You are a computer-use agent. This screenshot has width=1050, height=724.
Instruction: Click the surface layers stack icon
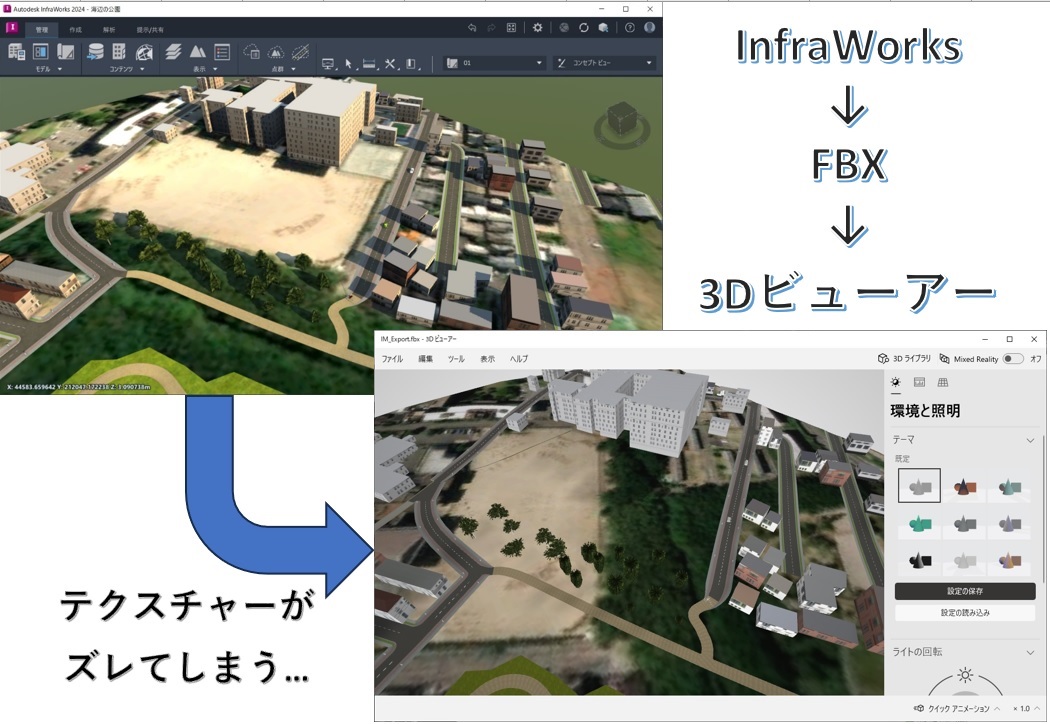173,52
